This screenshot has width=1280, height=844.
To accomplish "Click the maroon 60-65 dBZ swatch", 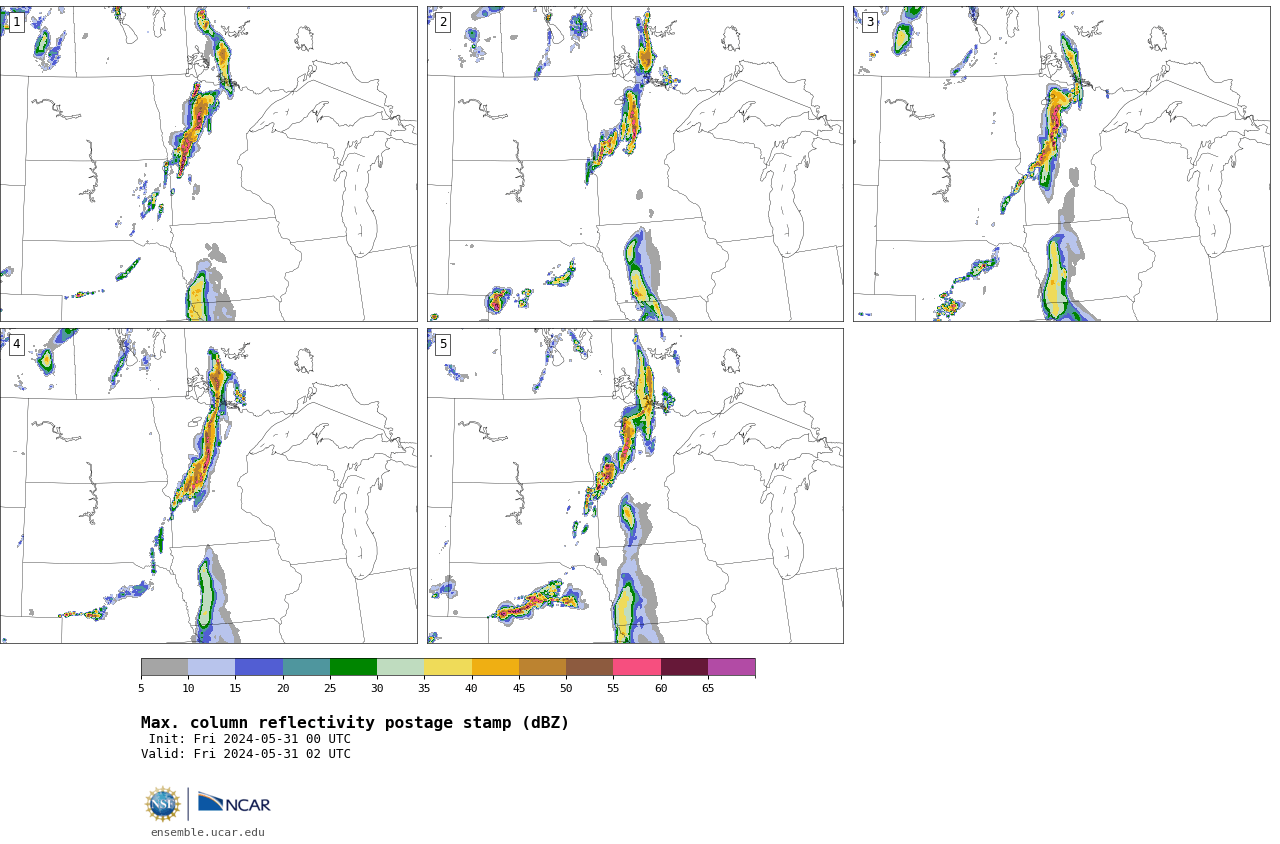I will tap(684, 667).
